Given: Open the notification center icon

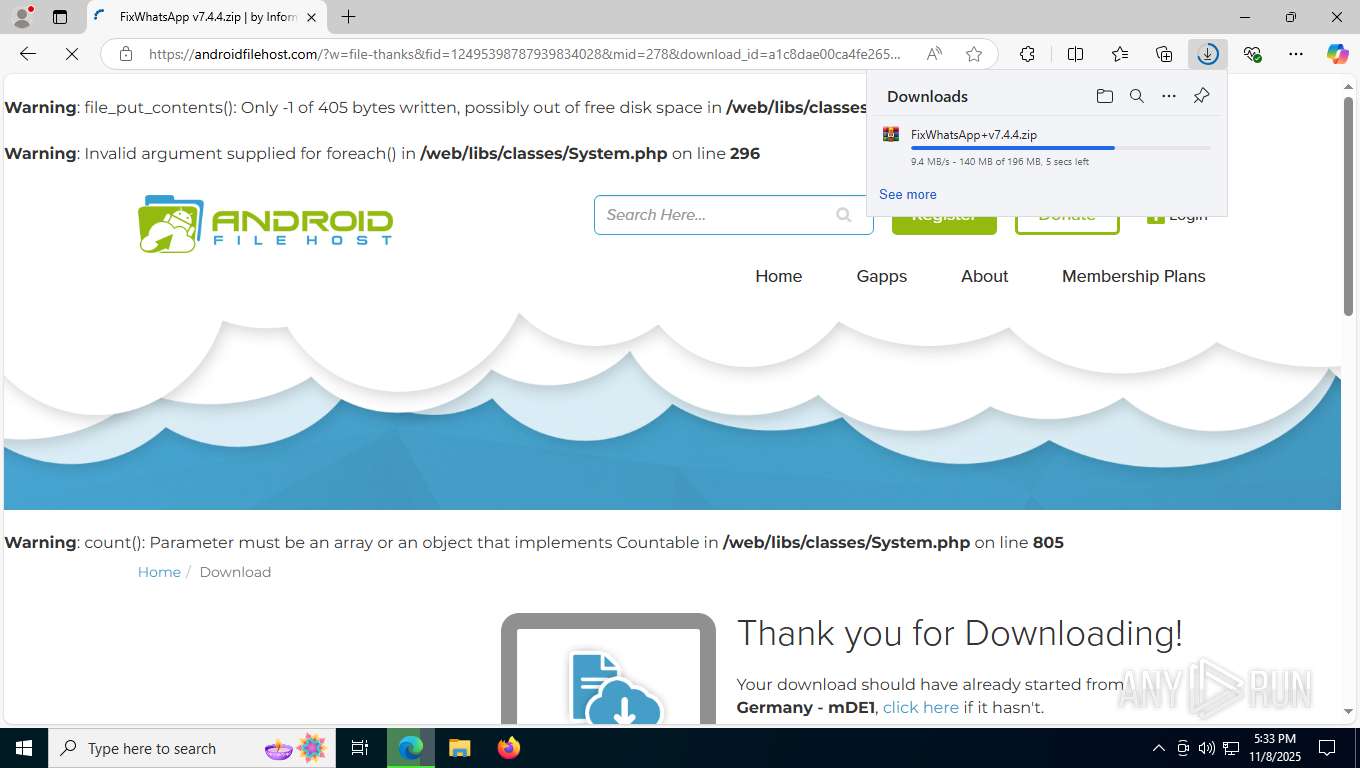Looking at the screenshot, I should 1327,748.
